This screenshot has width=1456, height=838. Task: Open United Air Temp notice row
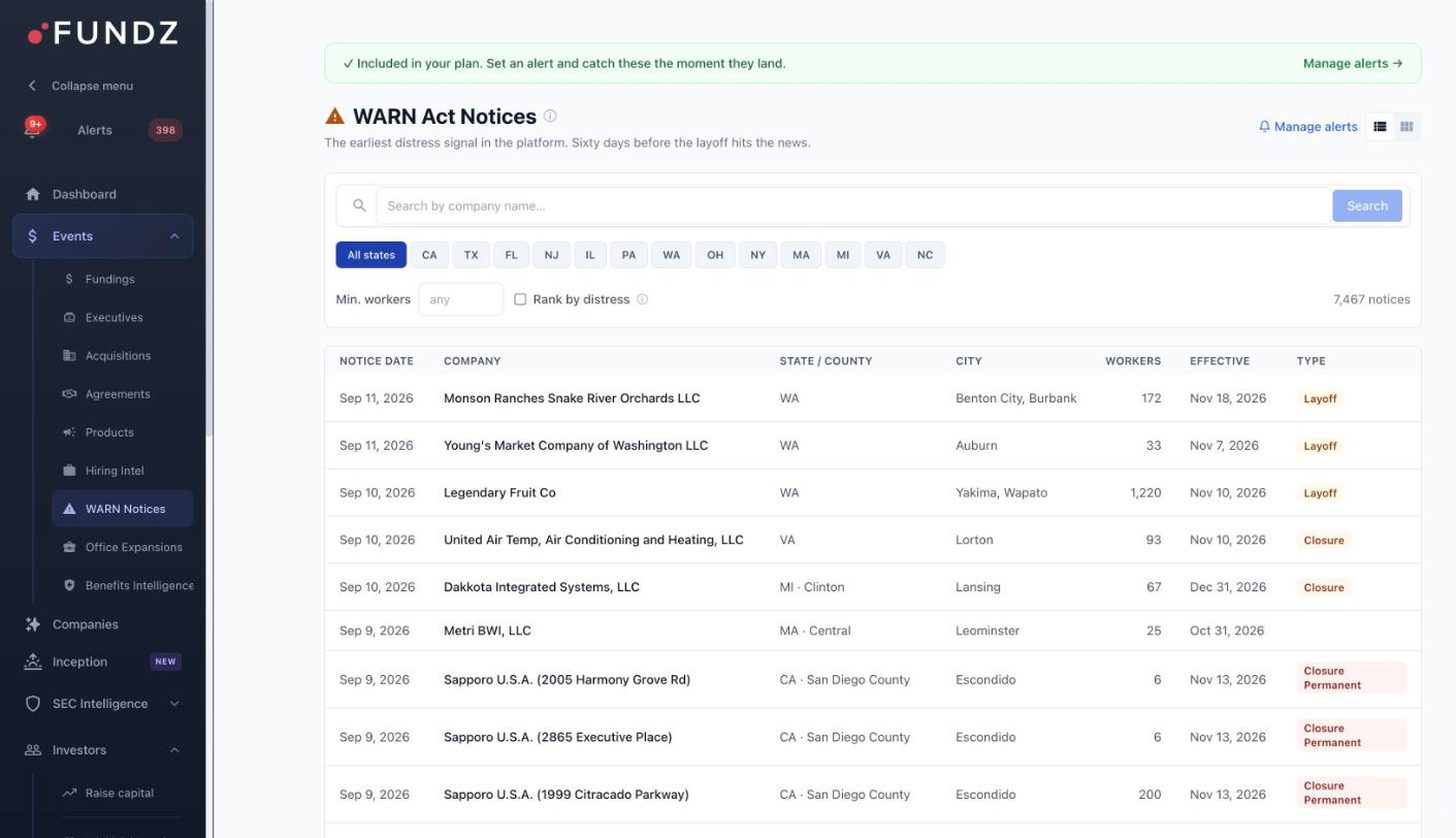(872, 540)
